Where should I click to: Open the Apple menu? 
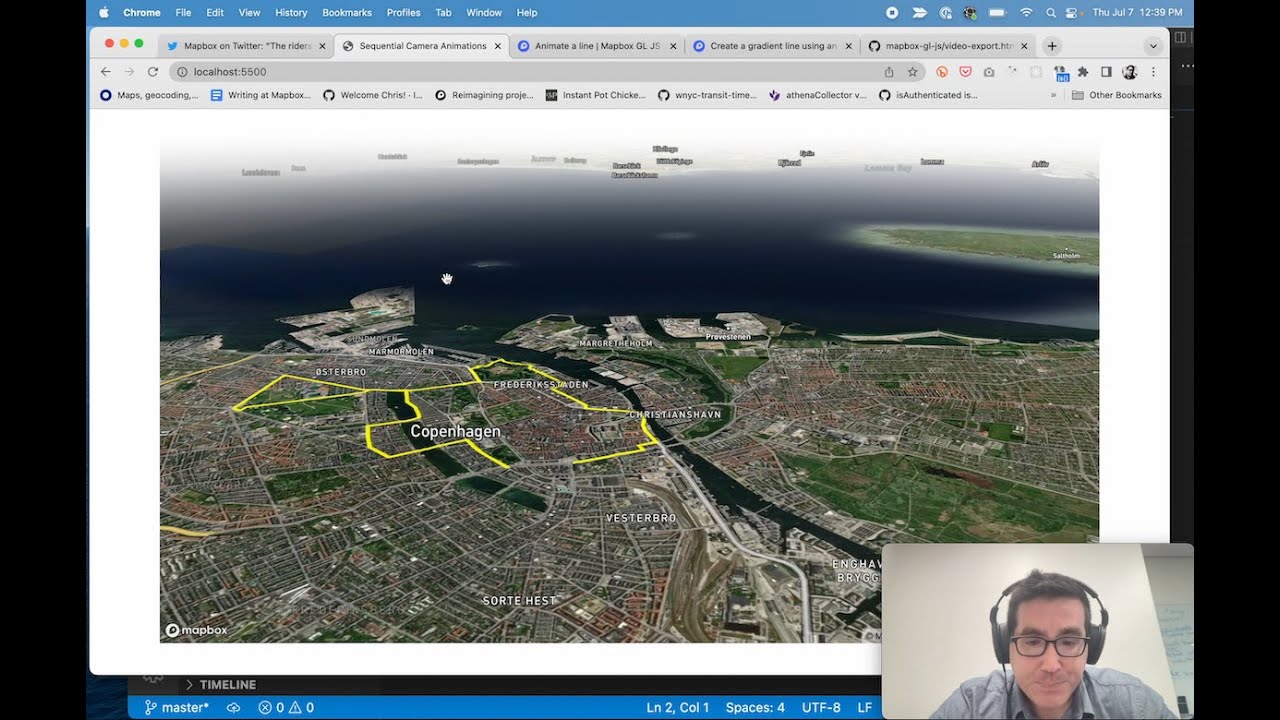click(103, 12)
